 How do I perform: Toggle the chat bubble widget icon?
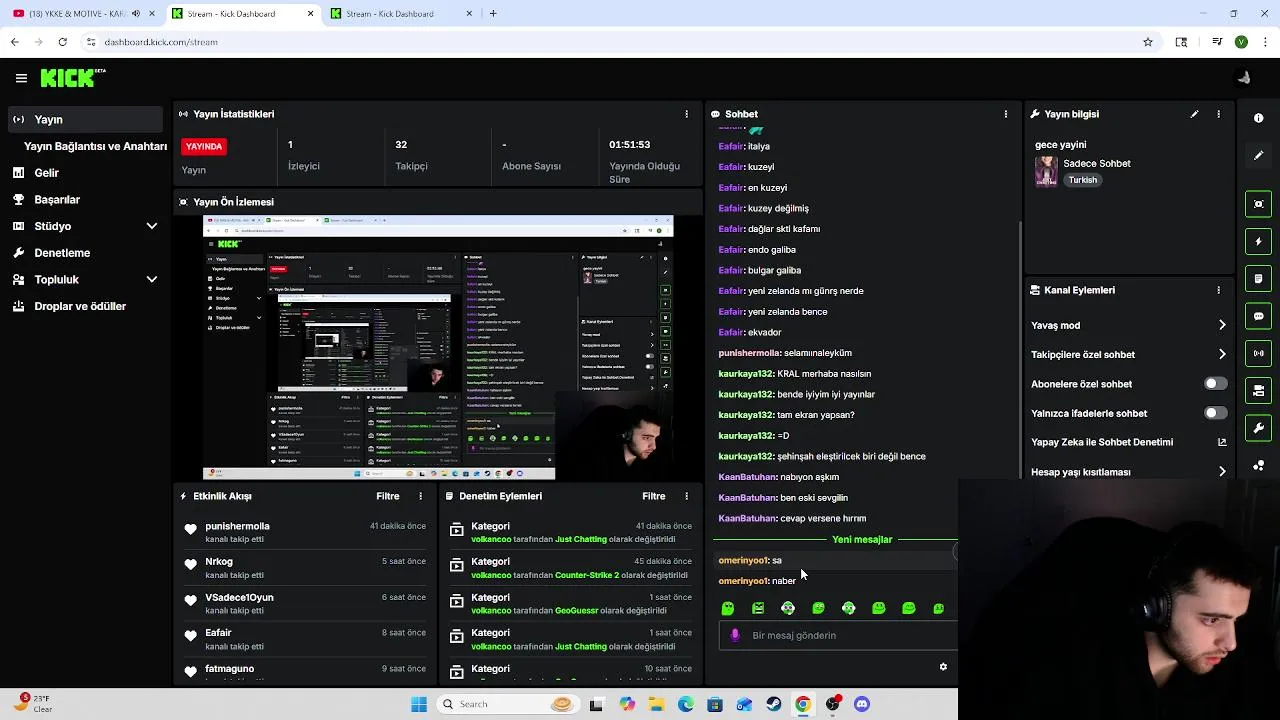tap(1258, 316)
